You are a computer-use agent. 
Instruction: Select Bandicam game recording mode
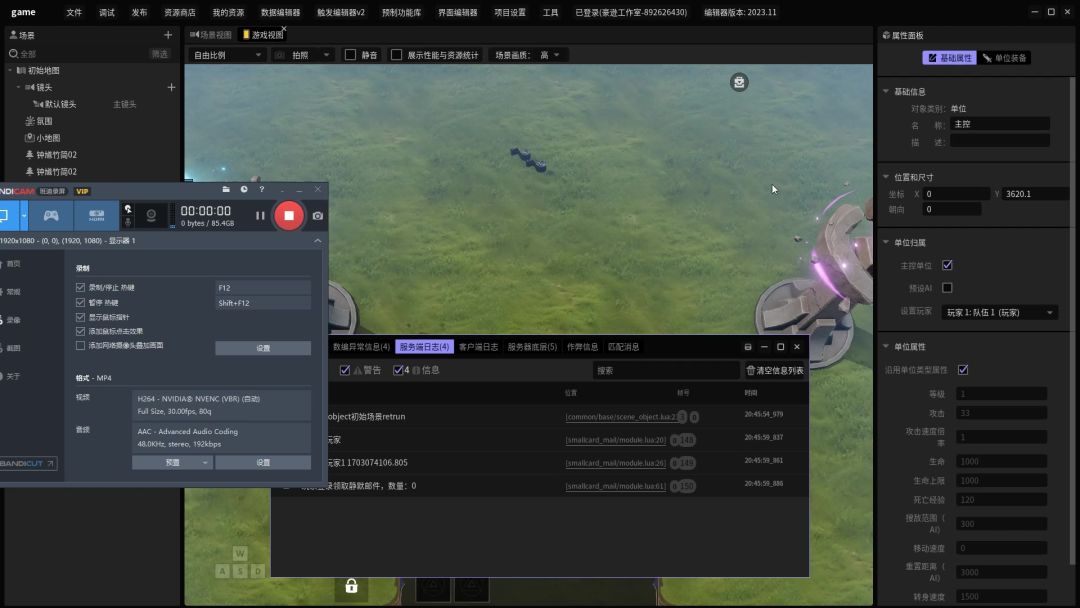click(50, 215)
